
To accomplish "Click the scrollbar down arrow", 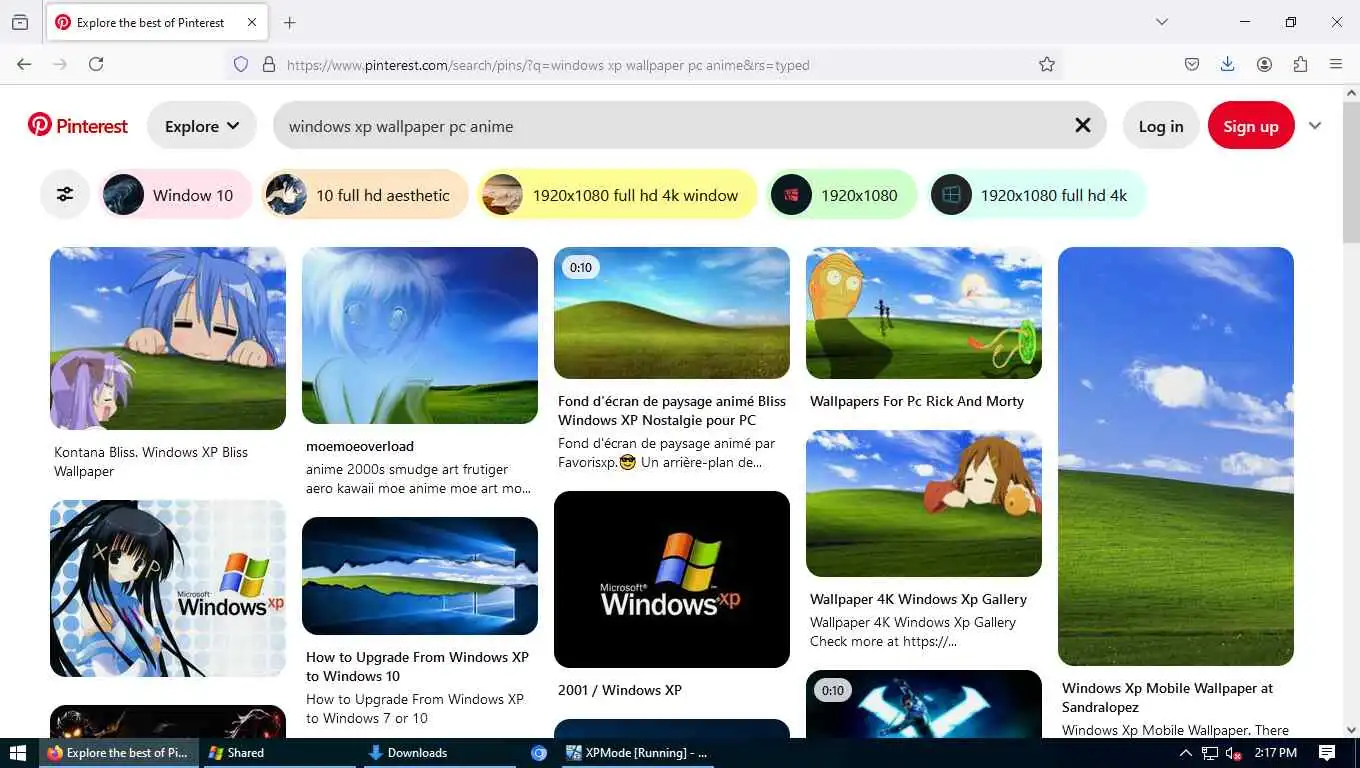I will pos(1351,731).
